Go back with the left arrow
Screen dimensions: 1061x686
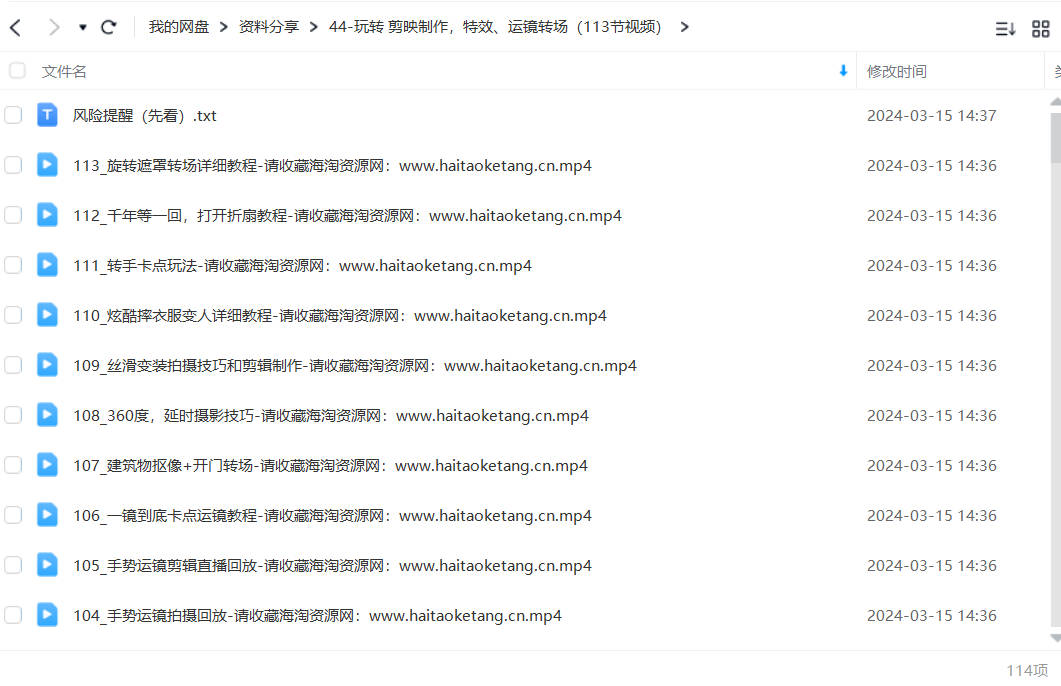(16, 27)
